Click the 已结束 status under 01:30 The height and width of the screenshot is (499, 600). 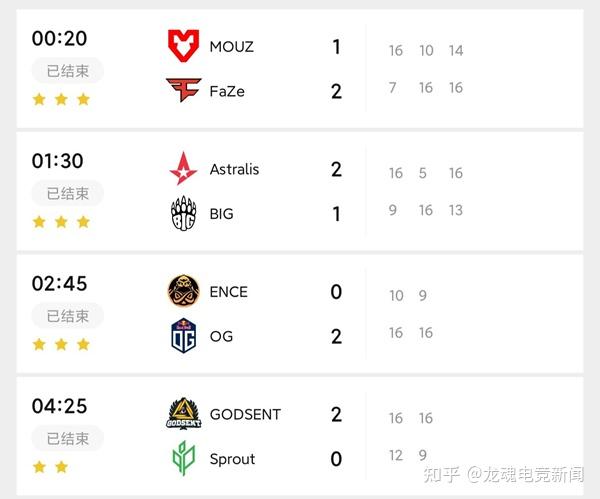point(68,193)
